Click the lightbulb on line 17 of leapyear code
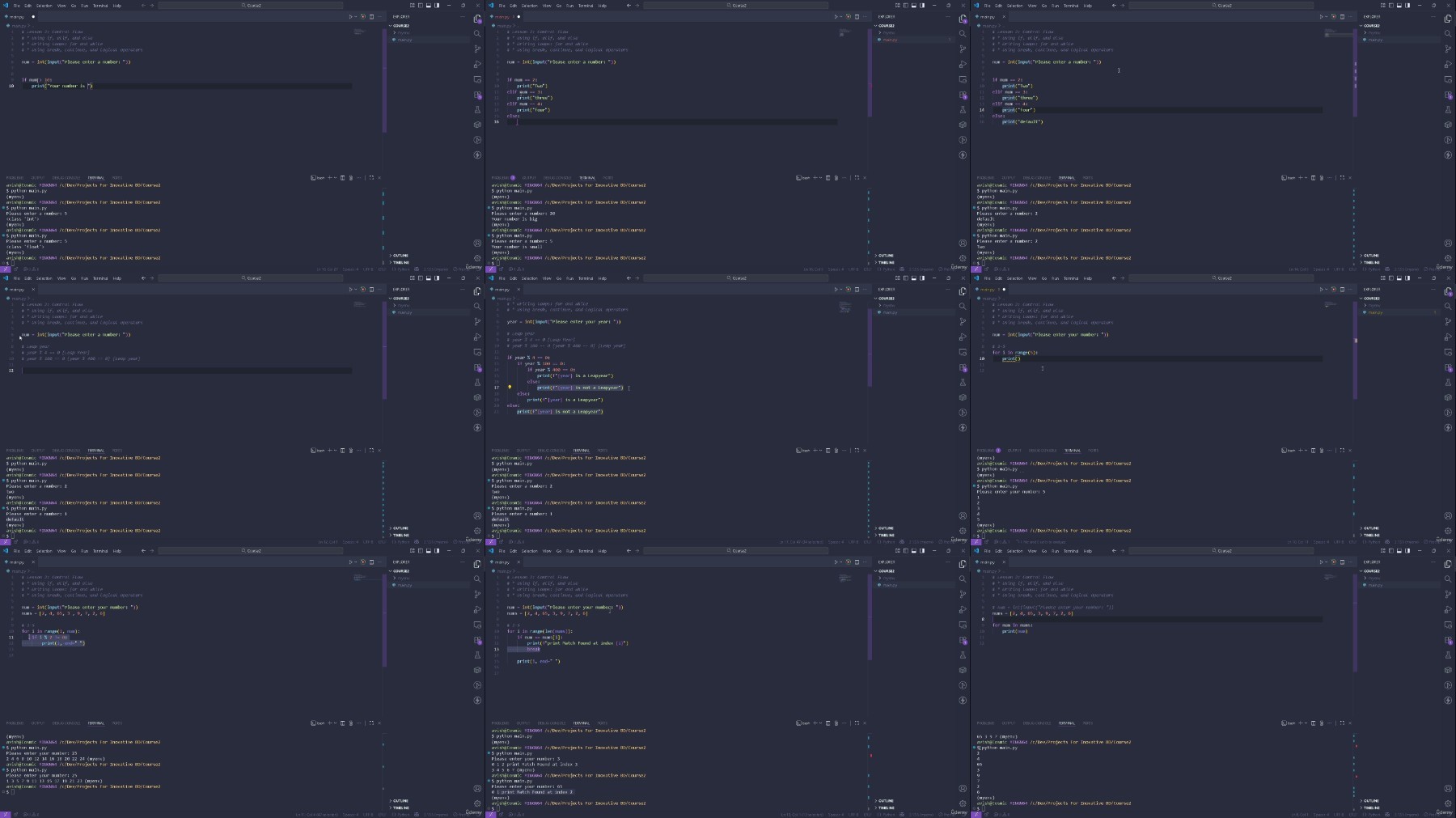 510,388
